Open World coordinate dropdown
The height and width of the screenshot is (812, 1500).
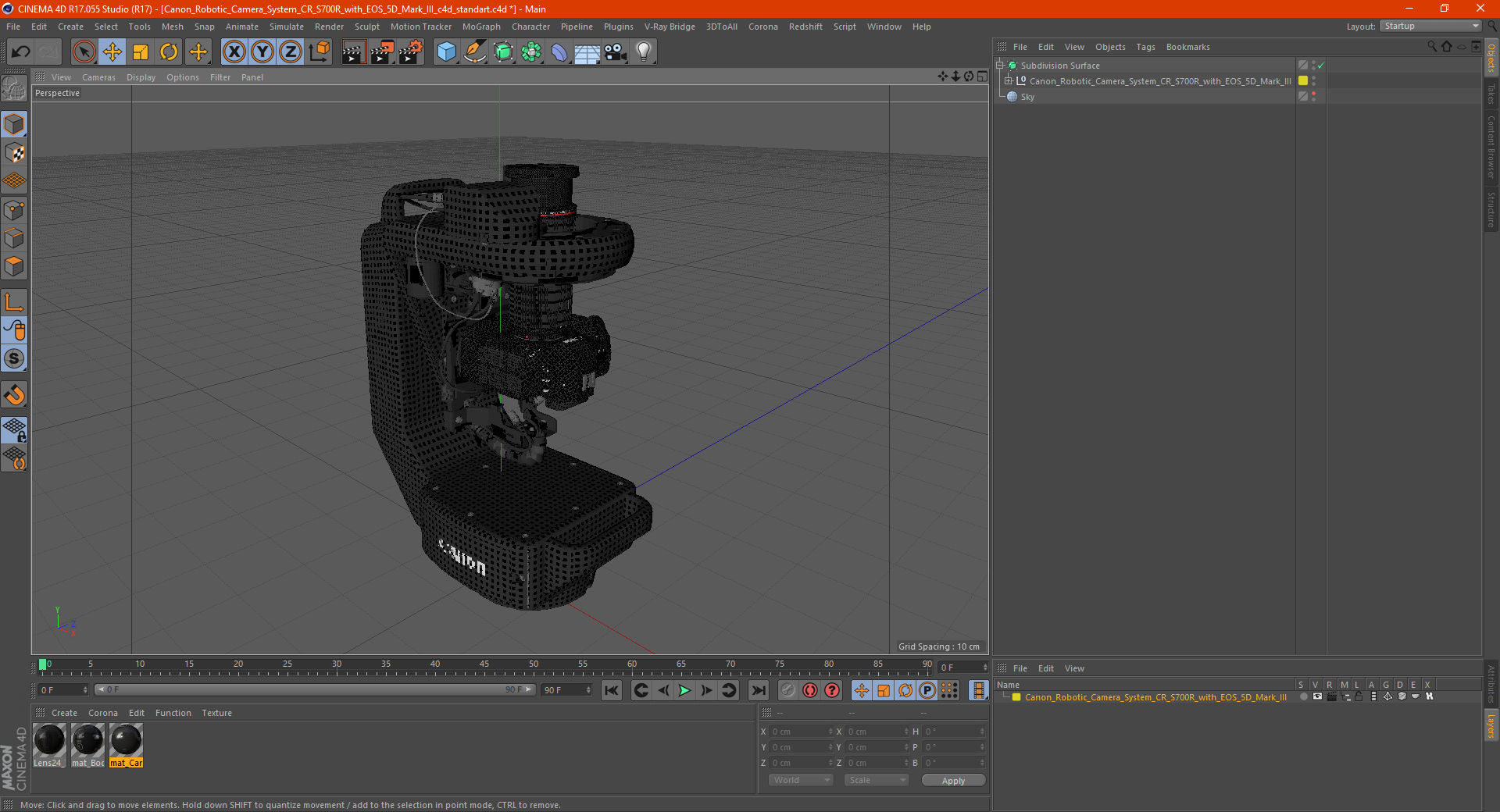click(801, 780)
